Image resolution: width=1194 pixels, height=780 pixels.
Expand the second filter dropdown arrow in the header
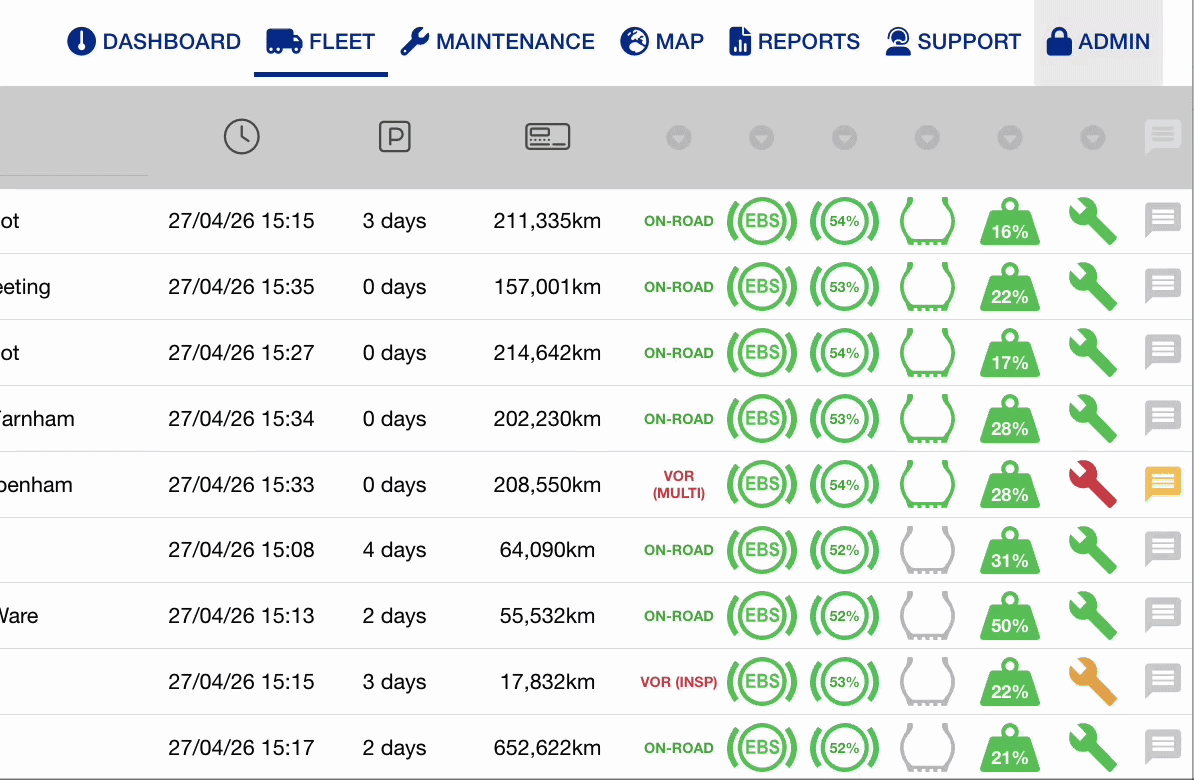pos(761,138)
